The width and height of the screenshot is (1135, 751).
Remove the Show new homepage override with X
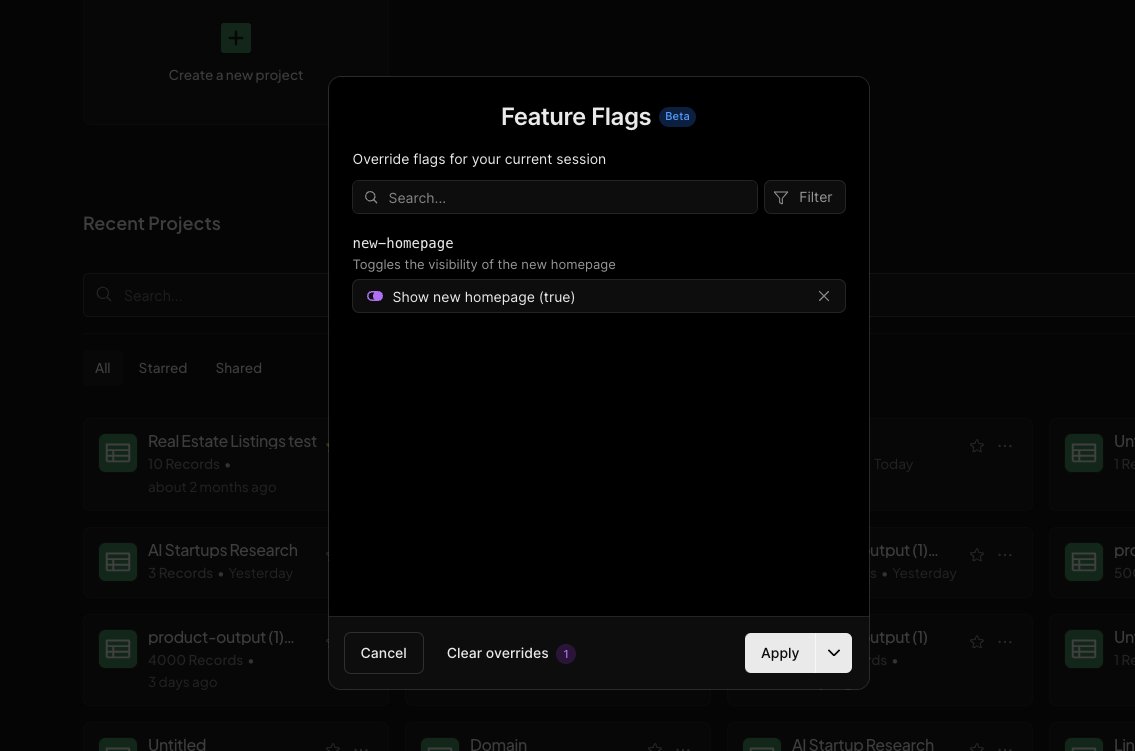(x=824, y=296)
